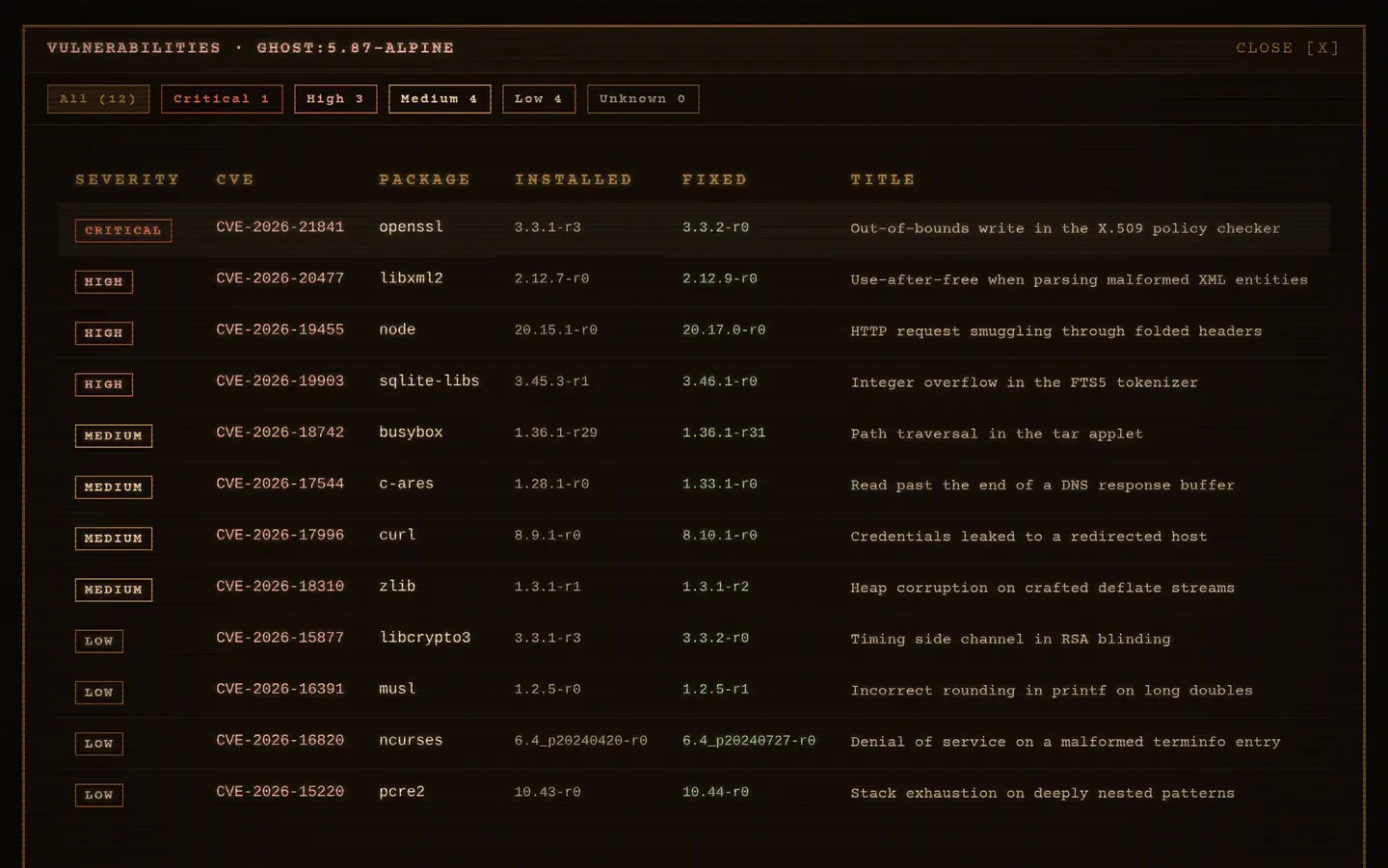Image resolution: width=1388 pixels, height=868 pixels.
Task: Open CVE-2026-16820
Action: pos(280,740)
